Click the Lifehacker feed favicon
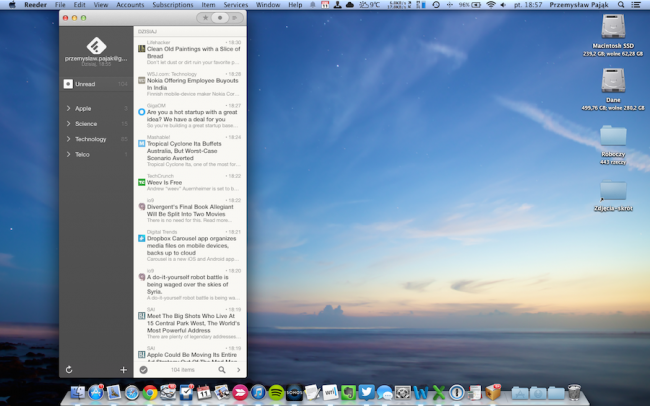 pos(141,49)
